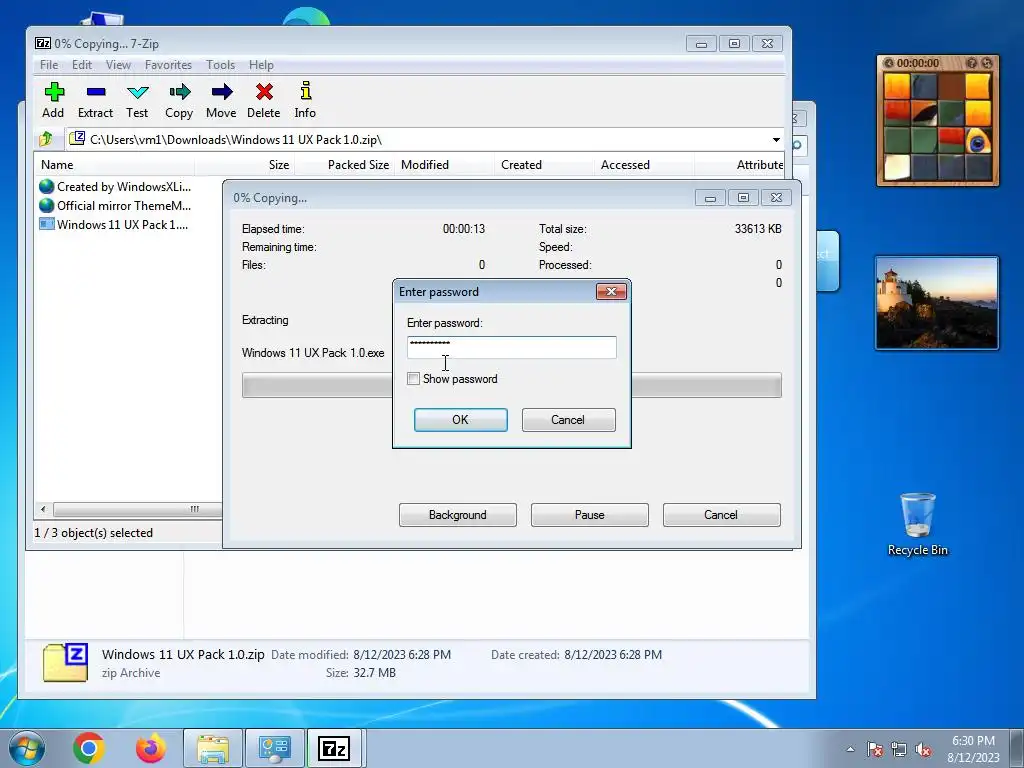Click the up-folder icon beside address bar
The height and width of the screenshot is (768, 1024).
coord(46,139)
